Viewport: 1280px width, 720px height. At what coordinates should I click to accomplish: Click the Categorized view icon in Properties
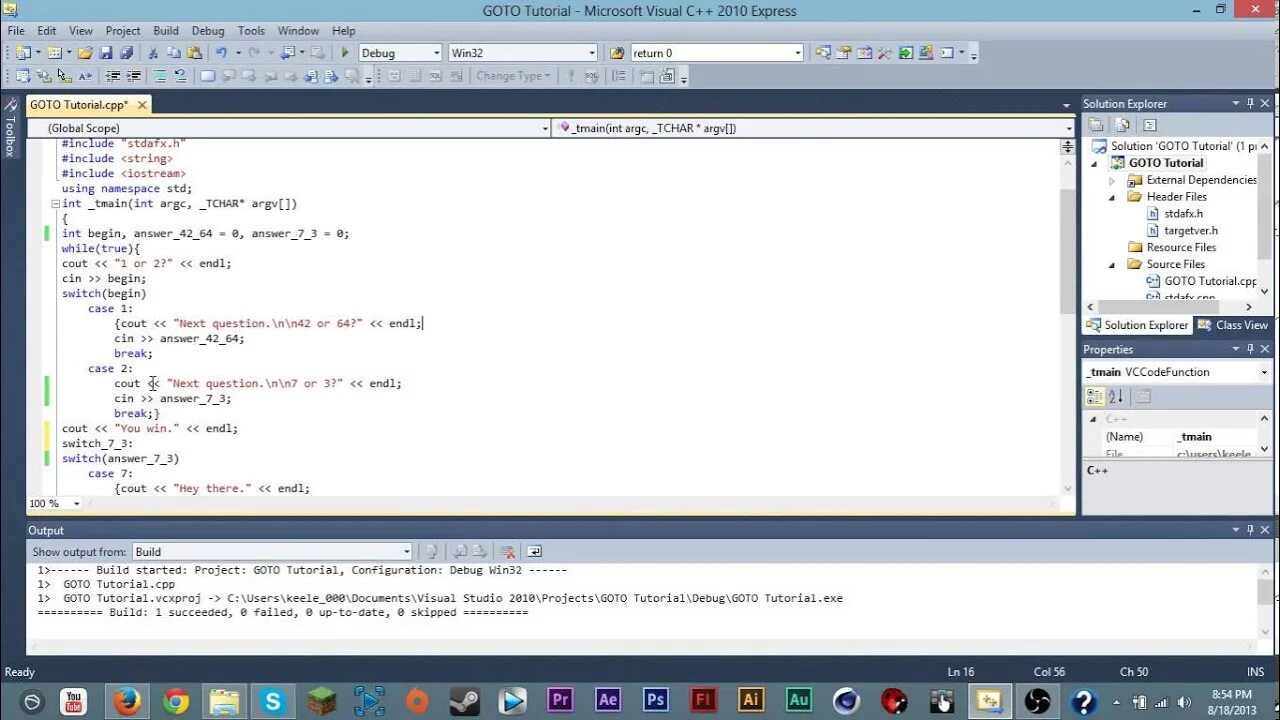click(x=1097, y=397)
